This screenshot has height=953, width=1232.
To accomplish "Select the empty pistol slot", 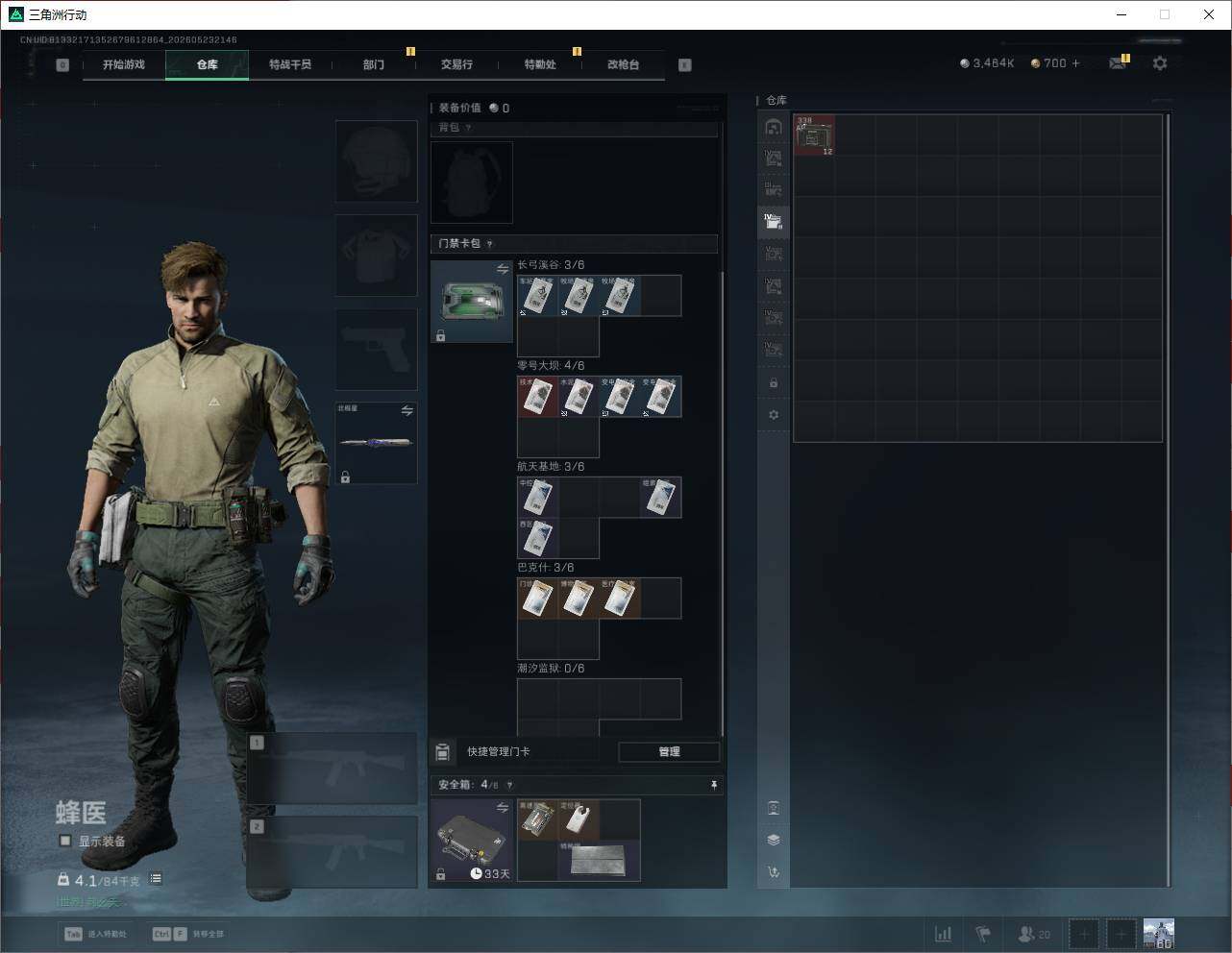I will 377,349.
